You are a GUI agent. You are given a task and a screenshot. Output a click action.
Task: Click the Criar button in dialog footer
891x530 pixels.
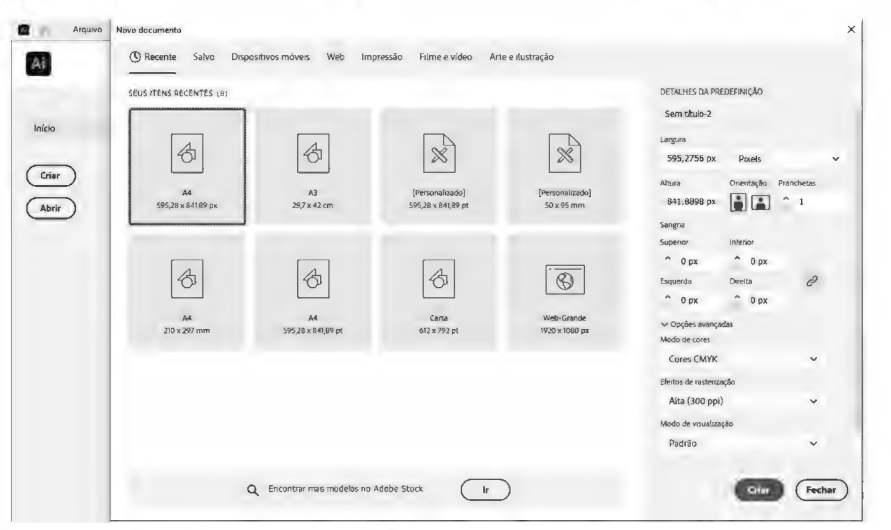pyautogui.click(x=759, y=490)
